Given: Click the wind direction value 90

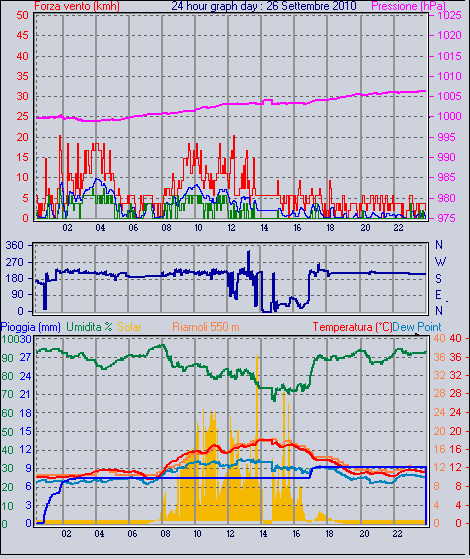Looking at the screenshot, I should point(17,294).
